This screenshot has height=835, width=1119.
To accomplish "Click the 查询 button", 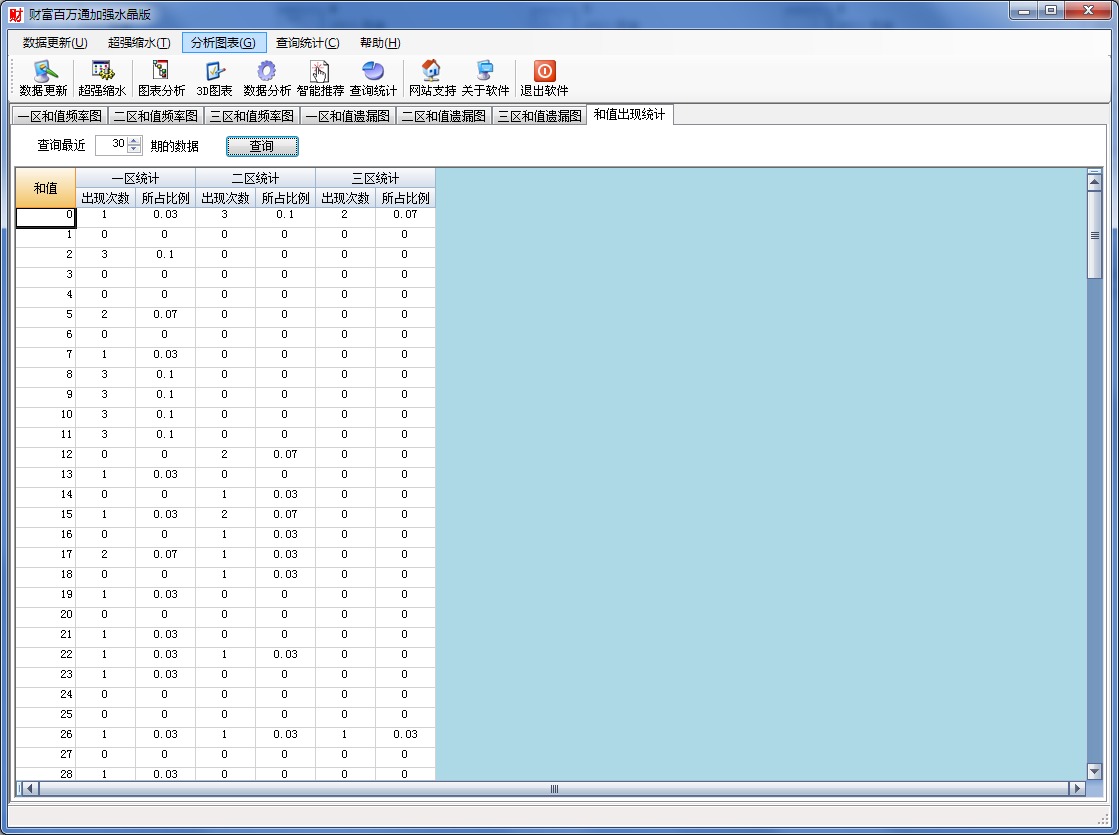I will tap(261, 146).
